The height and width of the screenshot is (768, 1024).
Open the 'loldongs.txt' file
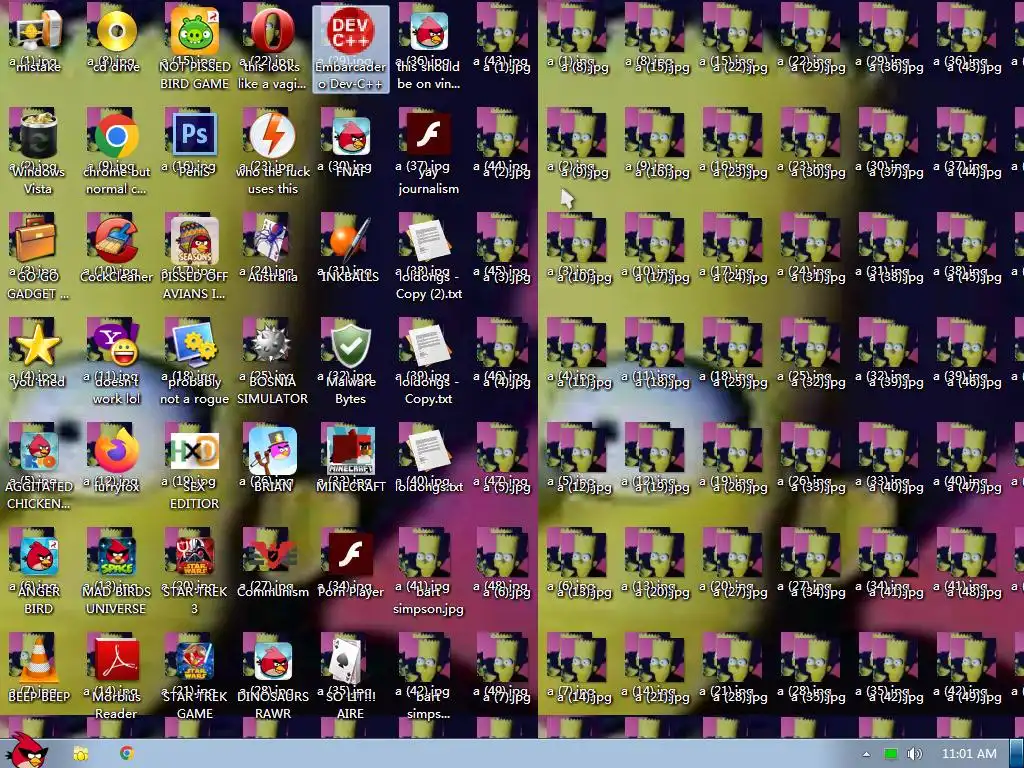tap(428, 451)
